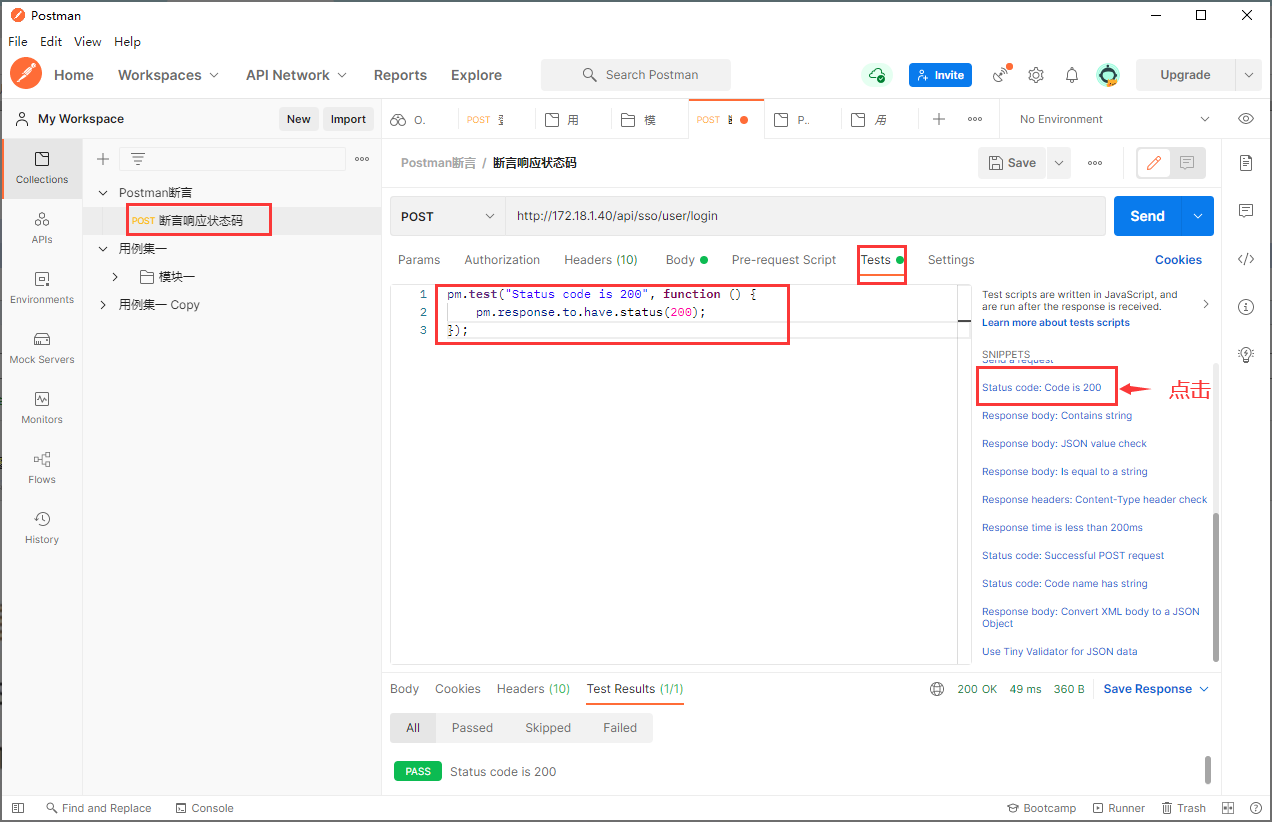Image resolution: width=1272 pixels, height=822 pixels.
Task: Click the Invite button
Action: tap(940, 75)
